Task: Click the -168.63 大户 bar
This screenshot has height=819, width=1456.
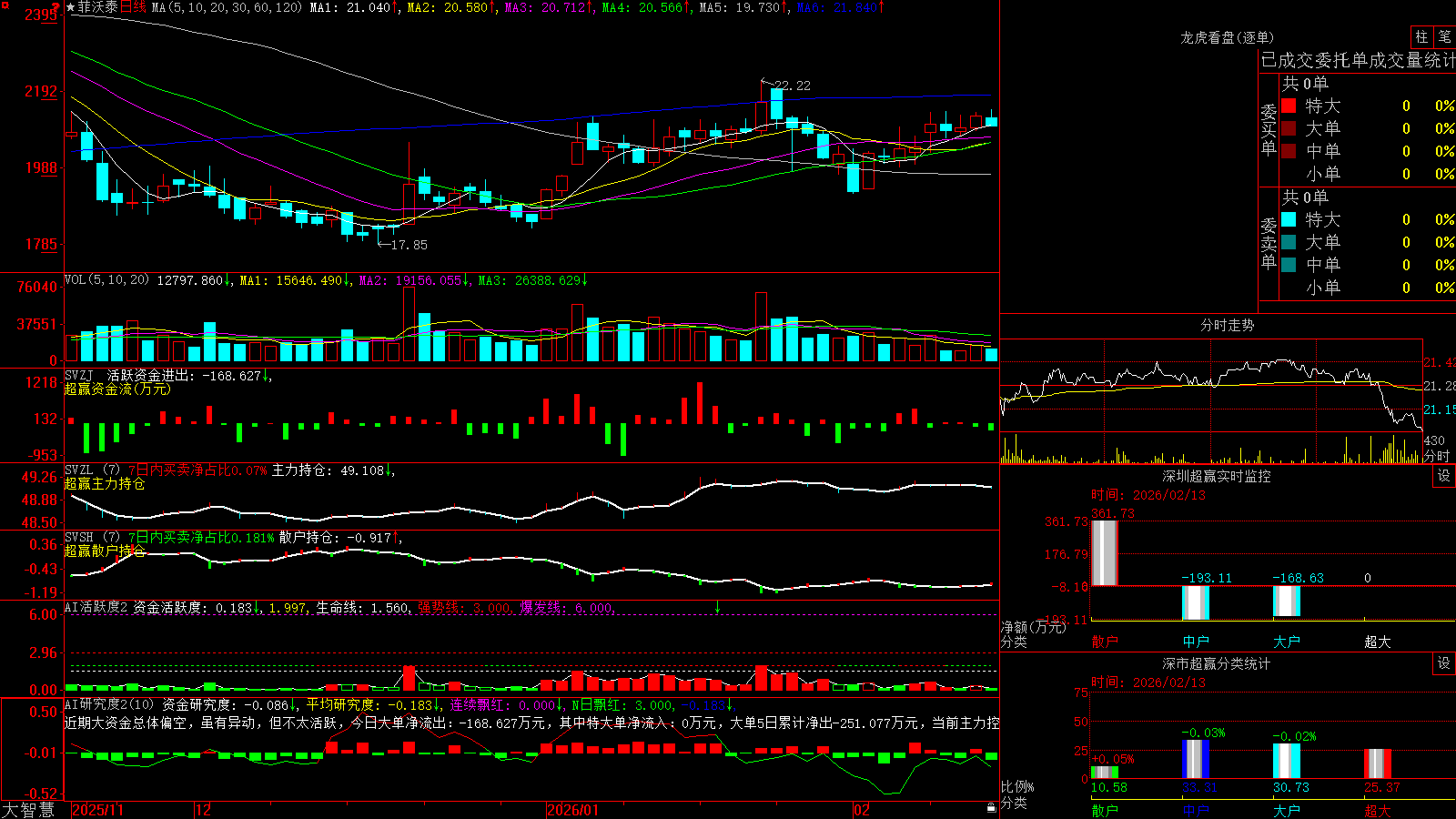Action: [x=1287, y=601]
